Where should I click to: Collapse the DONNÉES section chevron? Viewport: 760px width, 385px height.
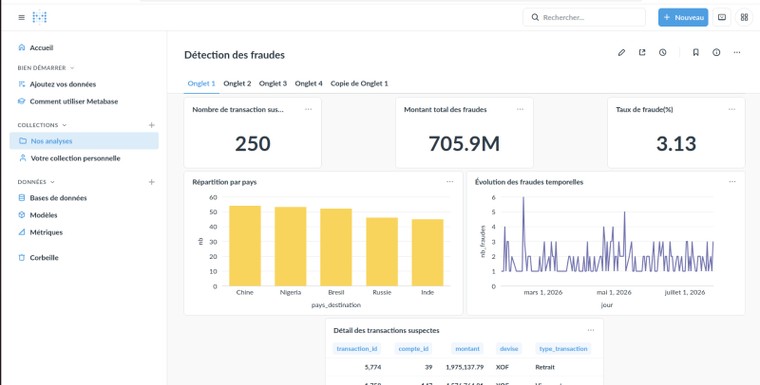coord(52,182)
